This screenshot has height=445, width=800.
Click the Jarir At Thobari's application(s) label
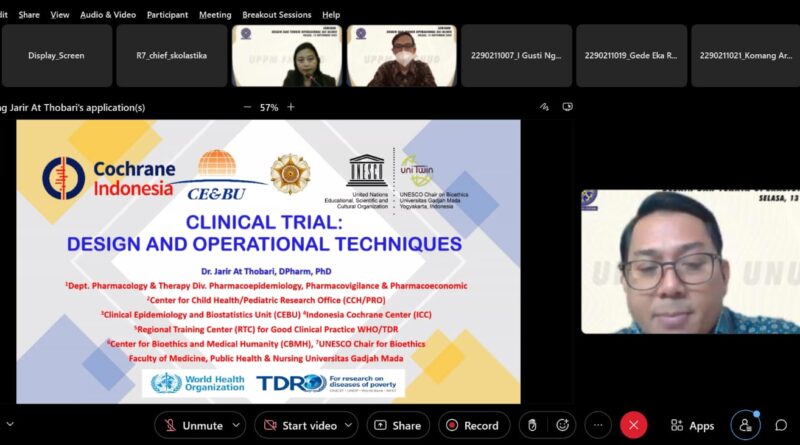click(x=73, y=108)
